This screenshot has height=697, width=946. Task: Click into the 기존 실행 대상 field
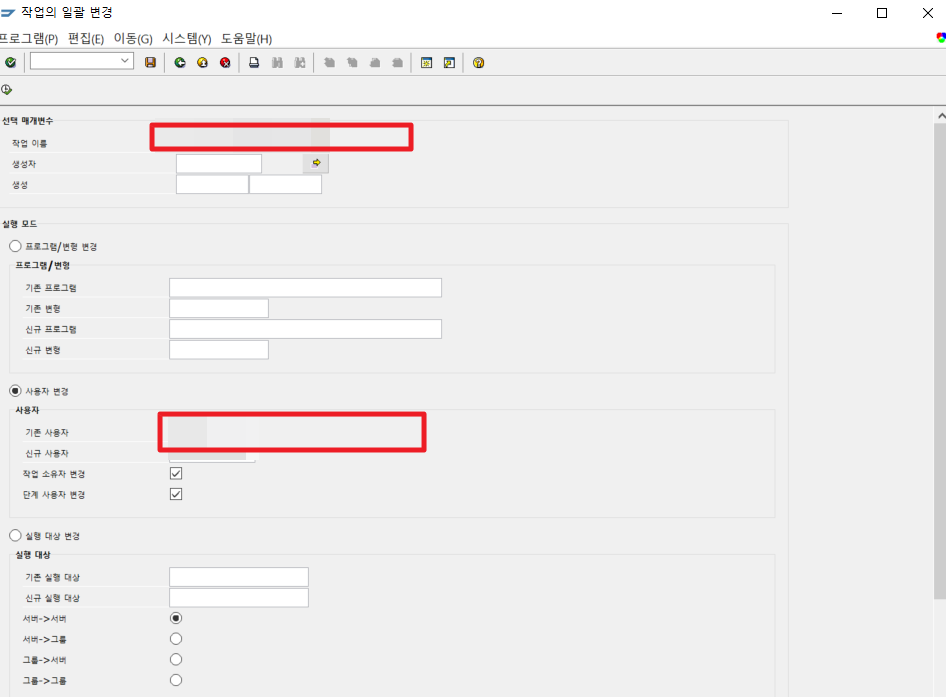[239, 577]
